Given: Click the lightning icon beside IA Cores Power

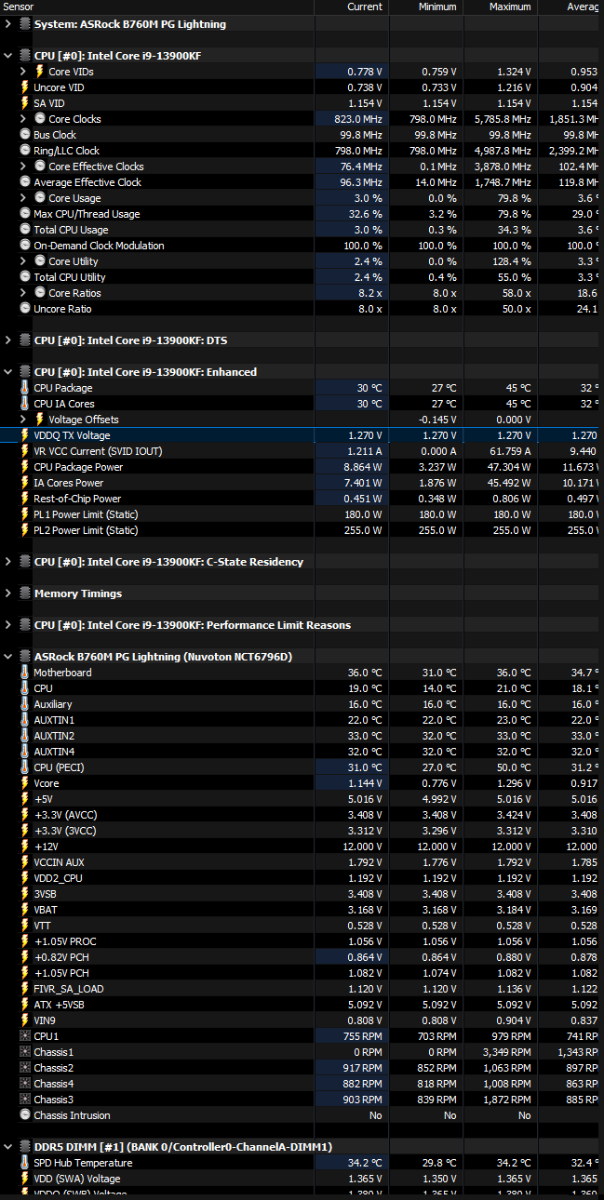Looking at the screenshot, I should [x=25, y=483].
